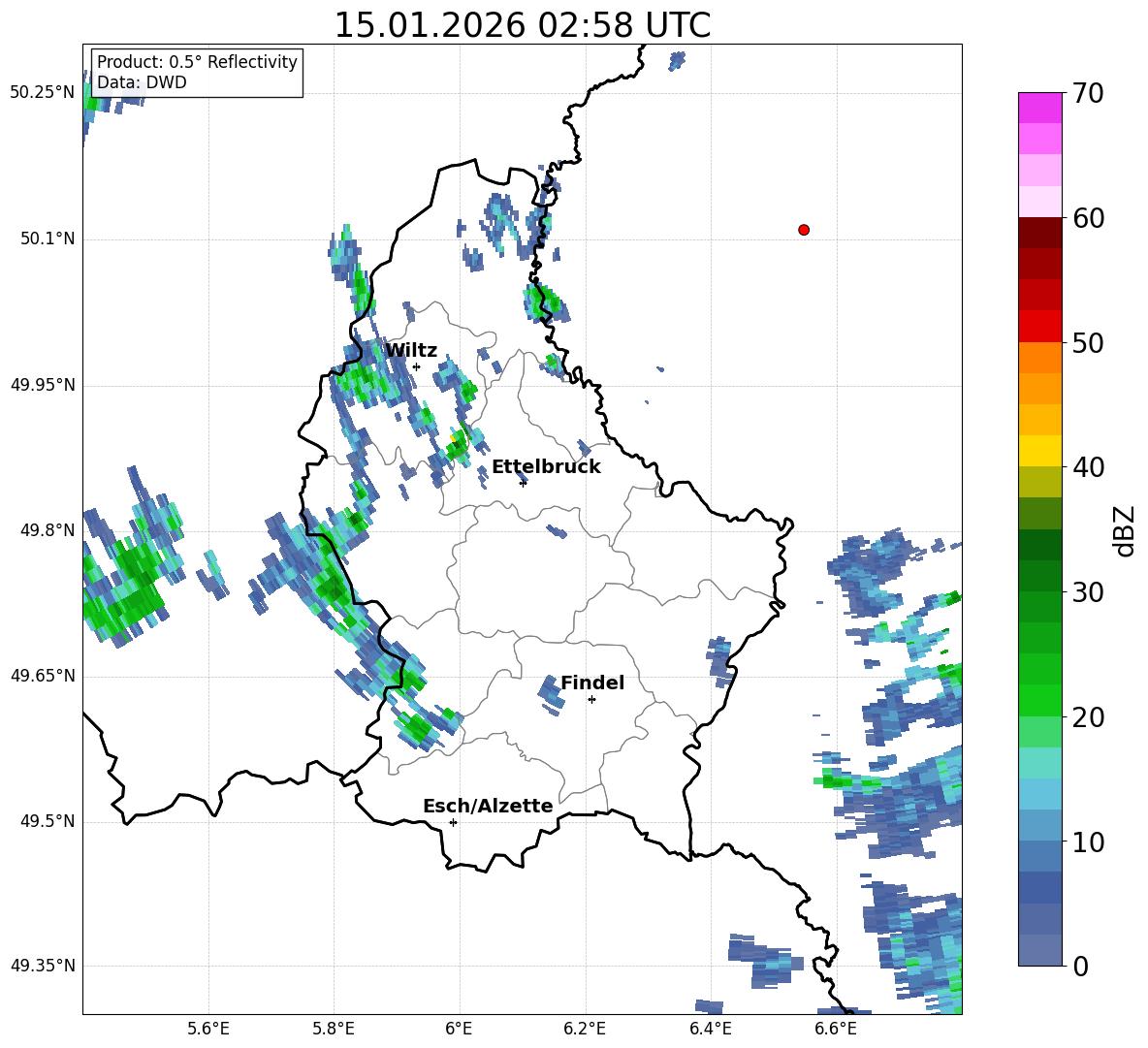The height and width of the screenshot is (1048, 1148).
Task: Click the colorbar tick label 10
Action: [1088, 842]
